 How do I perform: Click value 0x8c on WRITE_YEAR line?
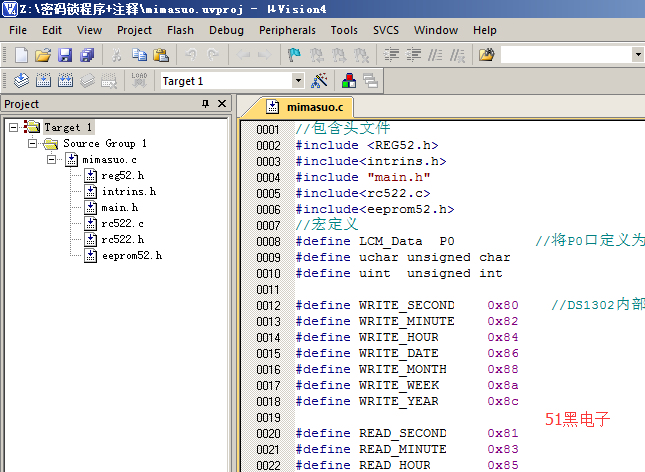(503, 401)
